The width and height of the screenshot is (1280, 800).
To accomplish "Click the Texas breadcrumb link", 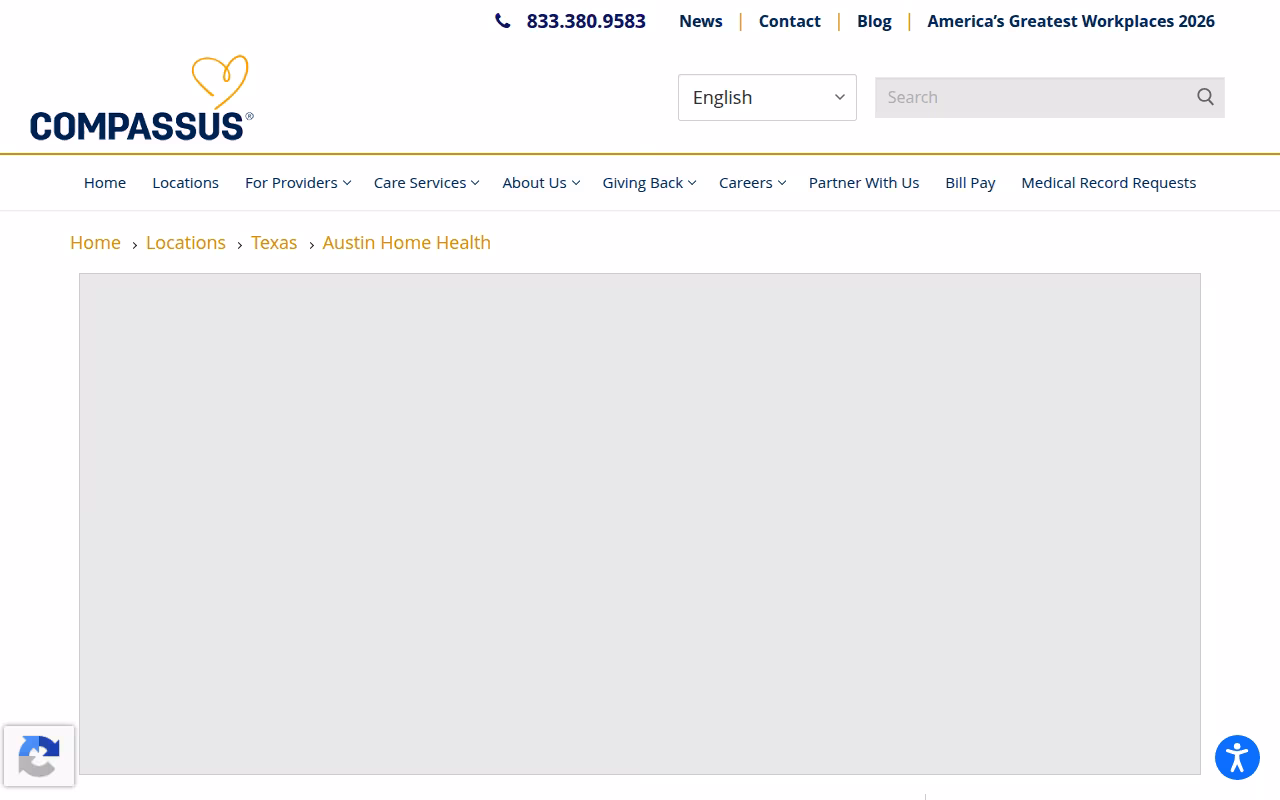I will pyautogui.click(x=274, y=242).
